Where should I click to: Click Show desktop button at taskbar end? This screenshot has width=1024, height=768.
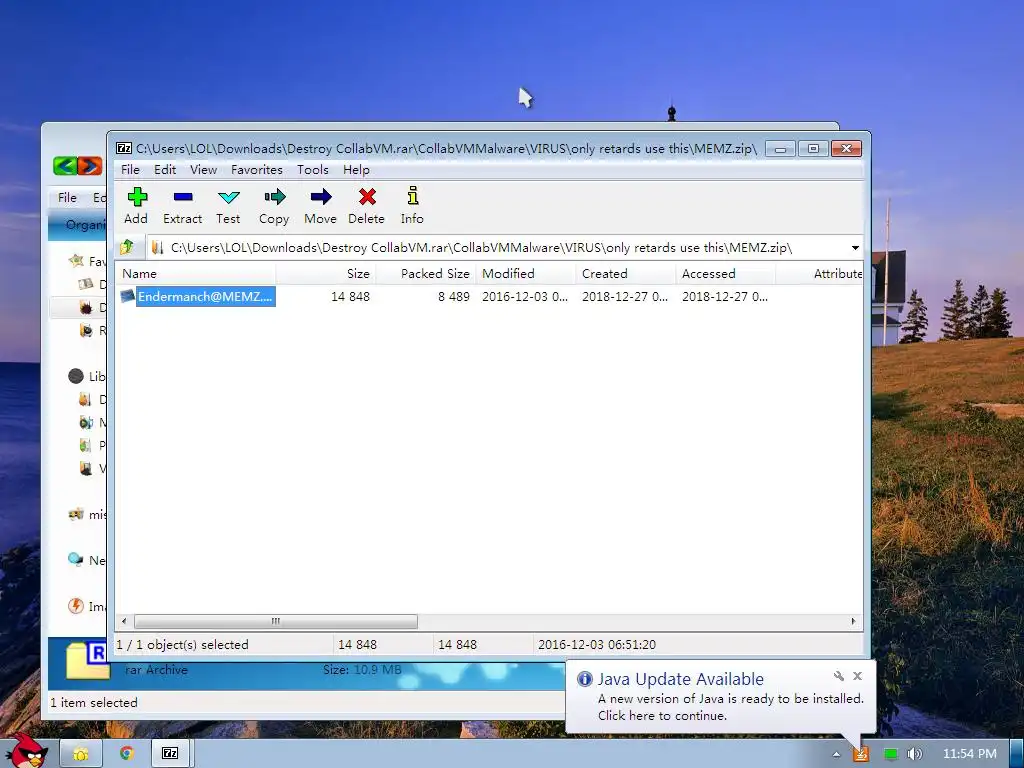pyautogui.click(x=1017, y=754)
